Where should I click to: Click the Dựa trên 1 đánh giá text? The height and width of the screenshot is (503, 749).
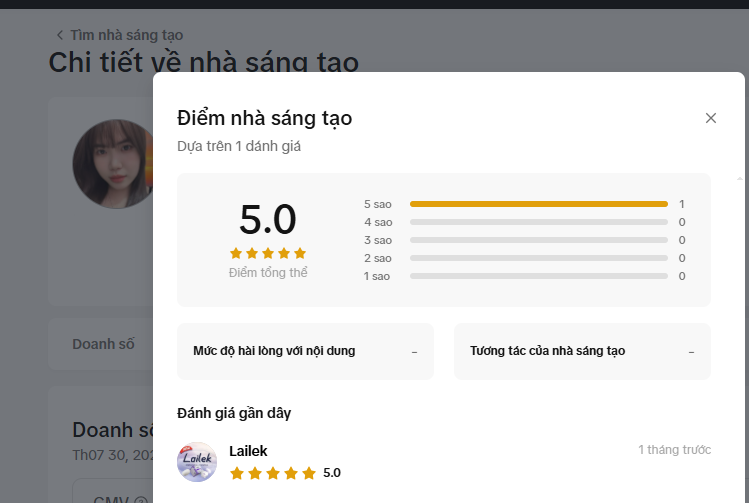click(239, 146)
